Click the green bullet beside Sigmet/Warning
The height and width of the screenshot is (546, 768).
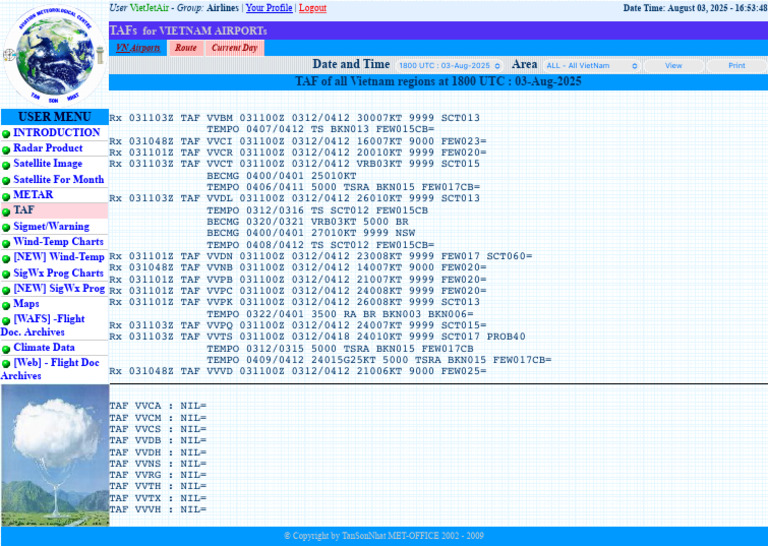click(x=6, y=228)
